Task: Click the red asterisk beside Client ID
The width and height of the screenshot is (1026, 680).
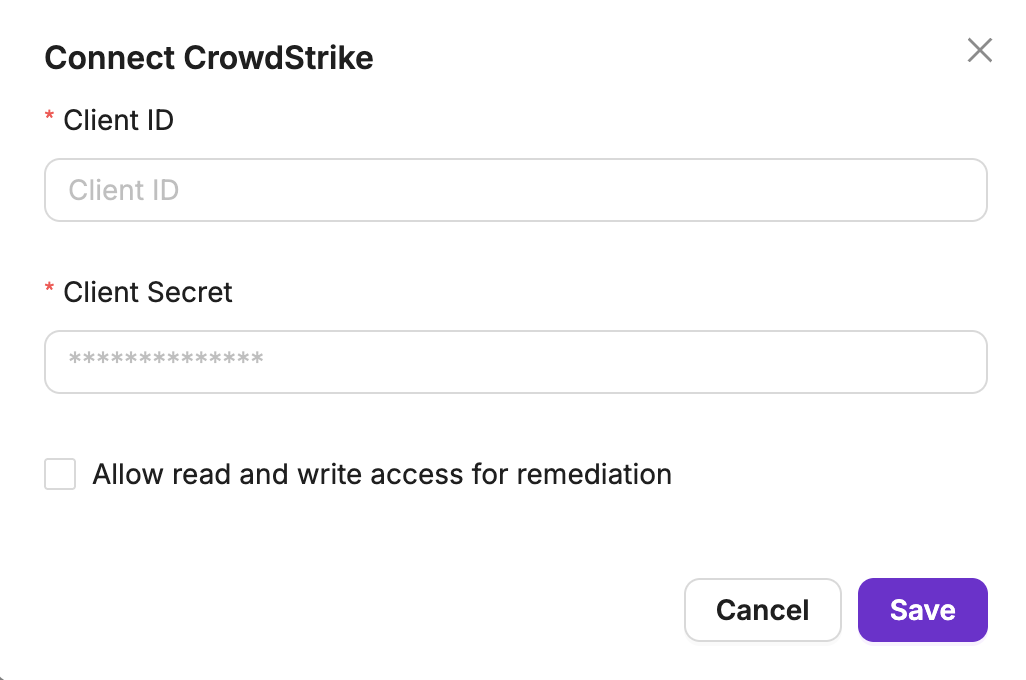Action: pos(50,118)
